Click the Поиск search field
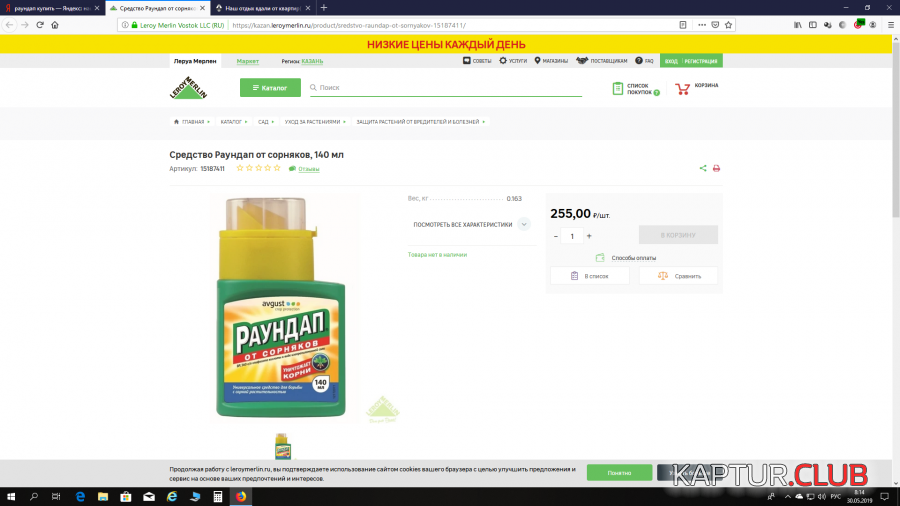900x506 pixels. tap(445, 88)
